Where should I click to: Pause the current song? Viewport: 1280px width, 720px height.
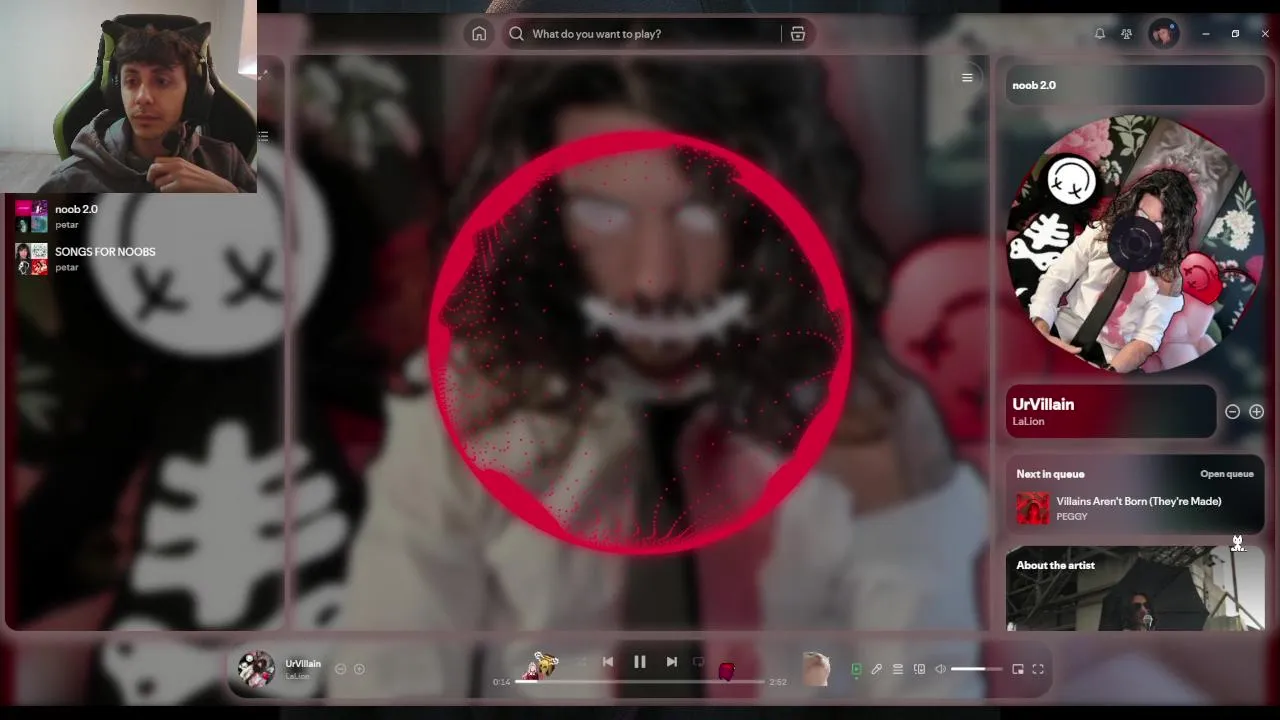pyautogui.click(x=640, y=661)
